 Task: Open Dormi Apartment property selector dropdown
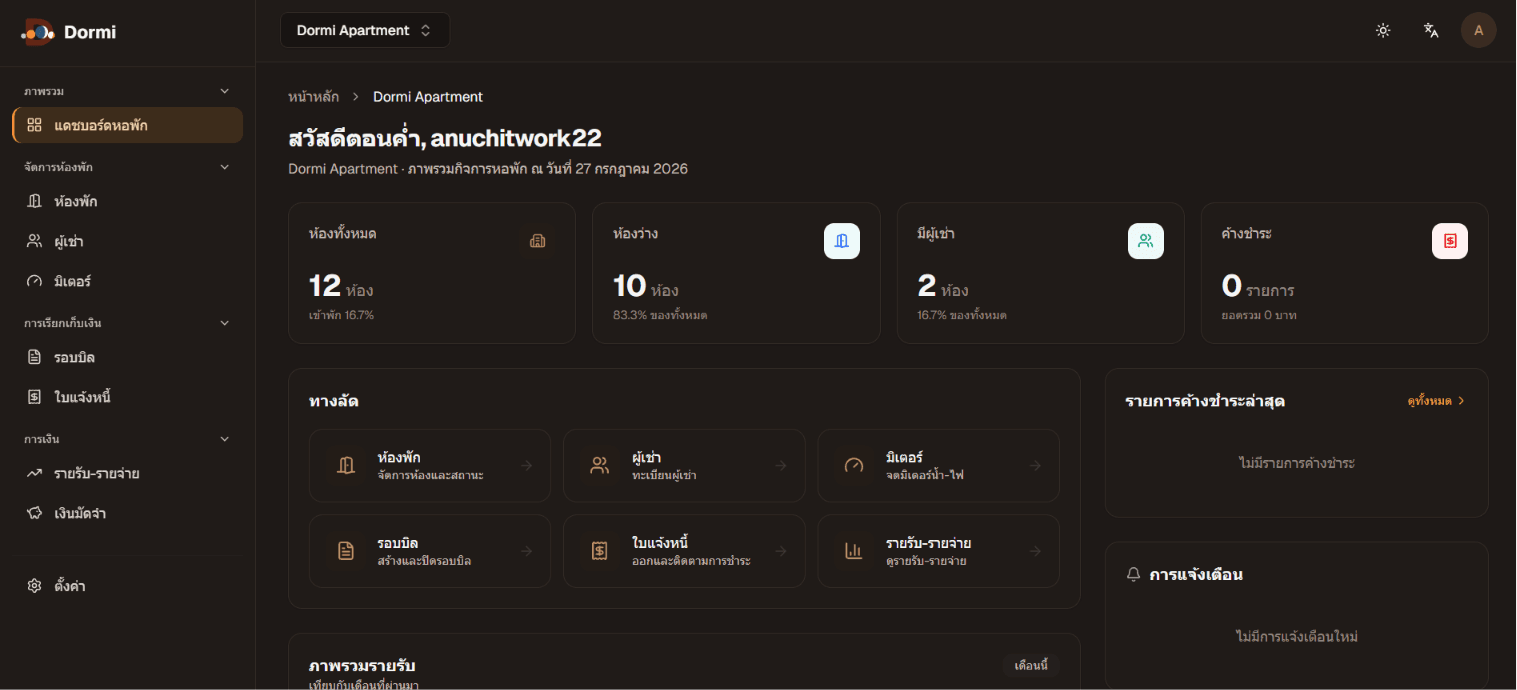pyautogui.click(x=365, y=30)
